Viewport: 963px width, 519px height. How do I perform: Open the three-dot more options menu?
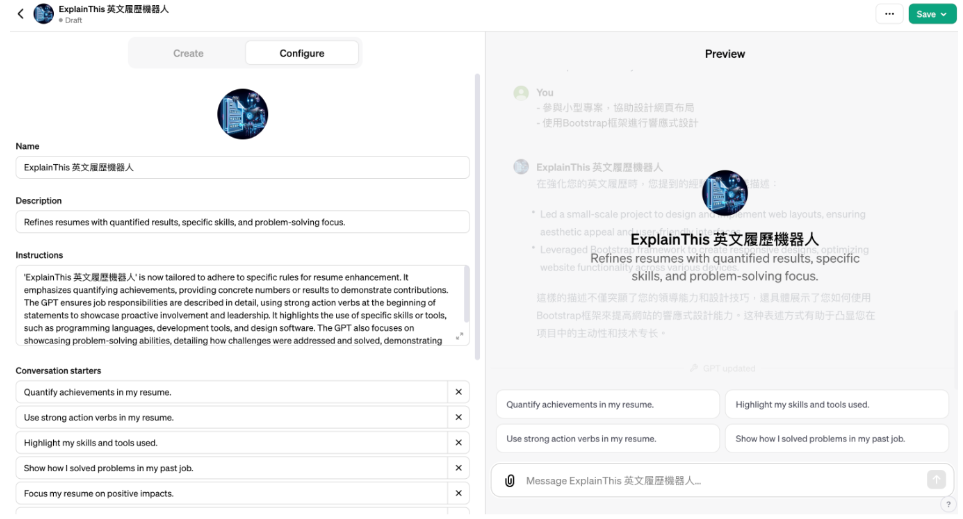(889, 14)
